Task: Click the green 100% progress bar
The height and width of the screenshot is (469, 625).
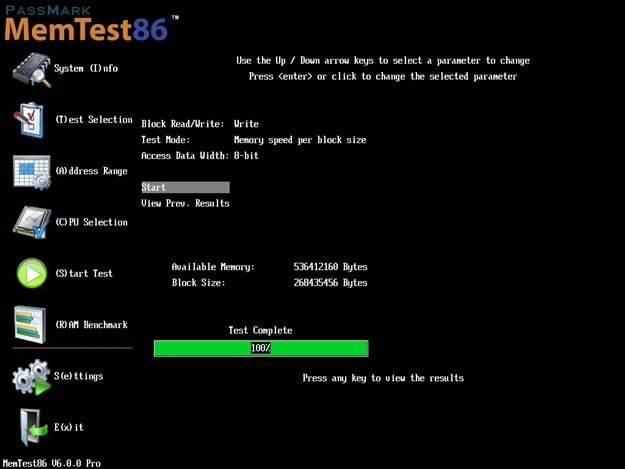Action: (261, 348)
